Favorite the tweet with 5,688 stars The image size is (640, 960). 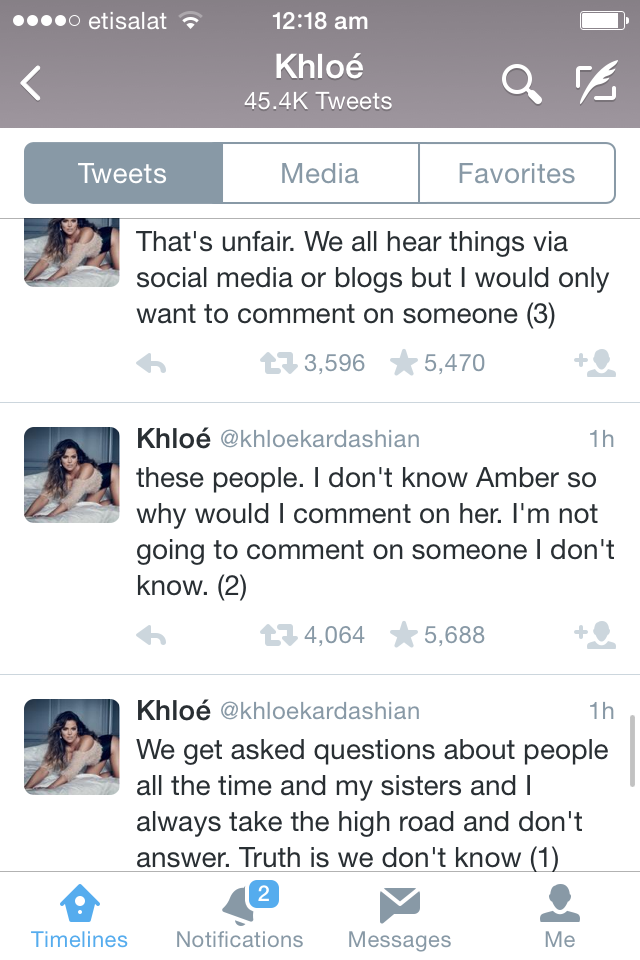(x=404, y=635)
